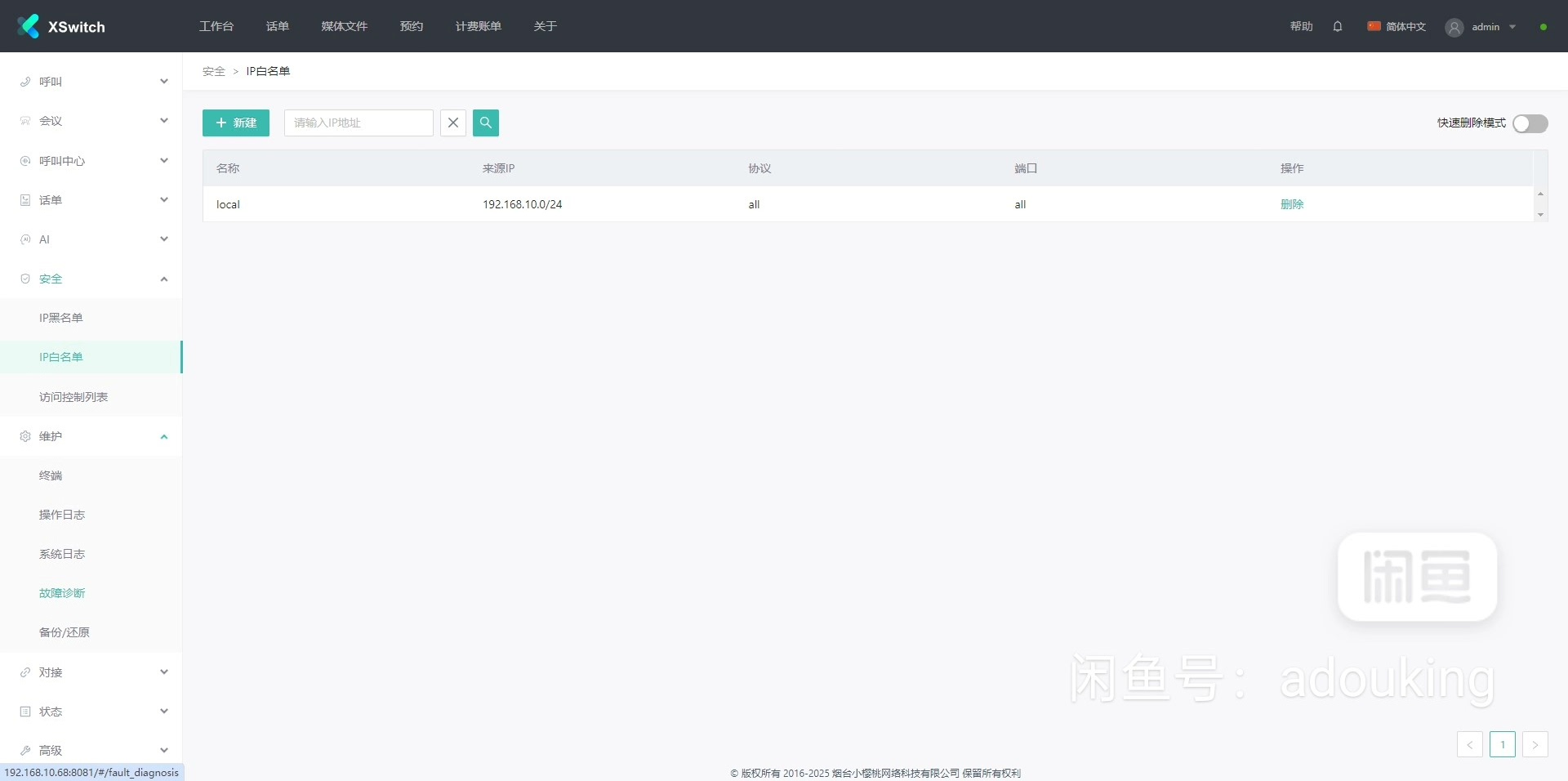Click the table scrollbar up arrow

tap(1540, 194)
